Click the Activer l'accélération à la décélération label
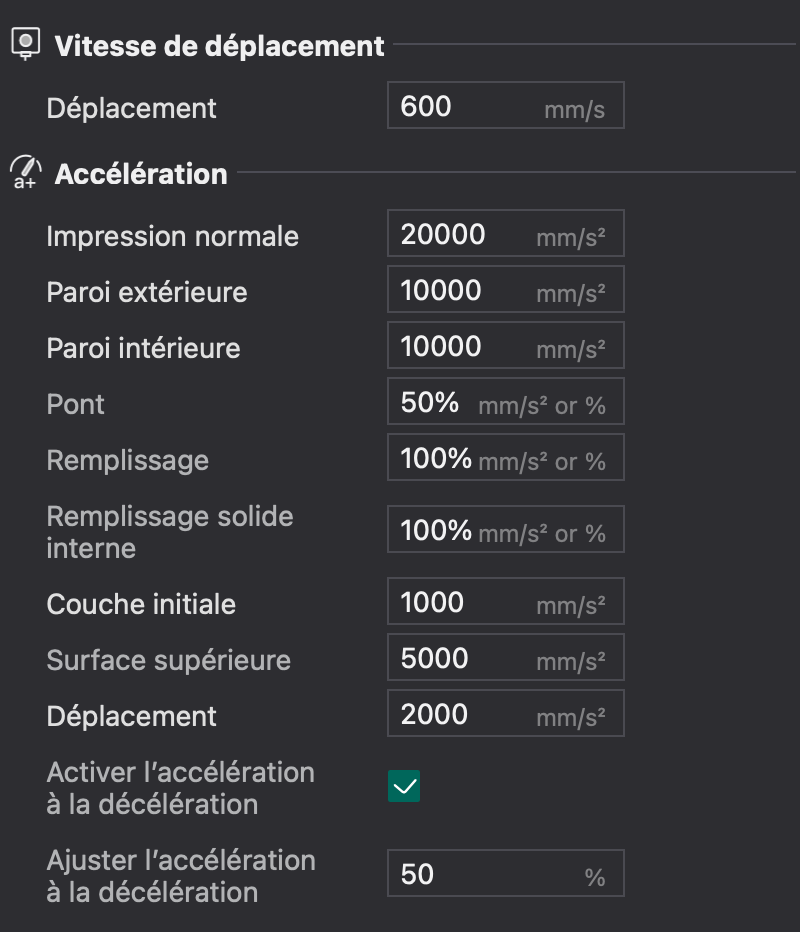Screen dimensions: 800x932 point(180,788)
